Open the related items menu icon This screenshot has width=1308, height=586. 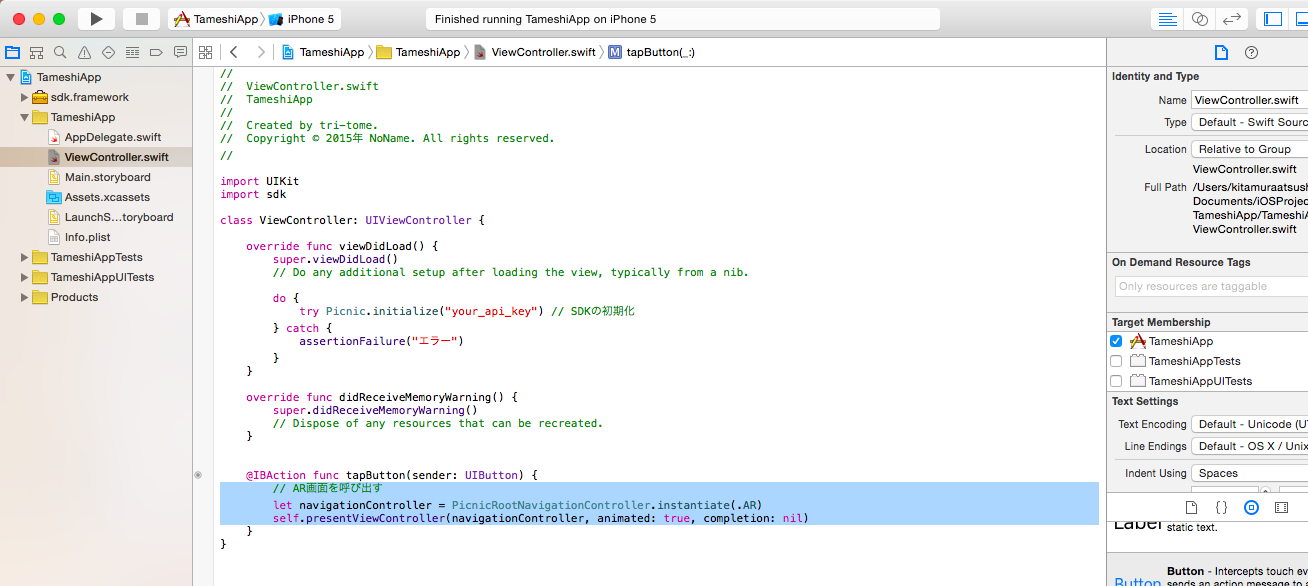[205, 52]
